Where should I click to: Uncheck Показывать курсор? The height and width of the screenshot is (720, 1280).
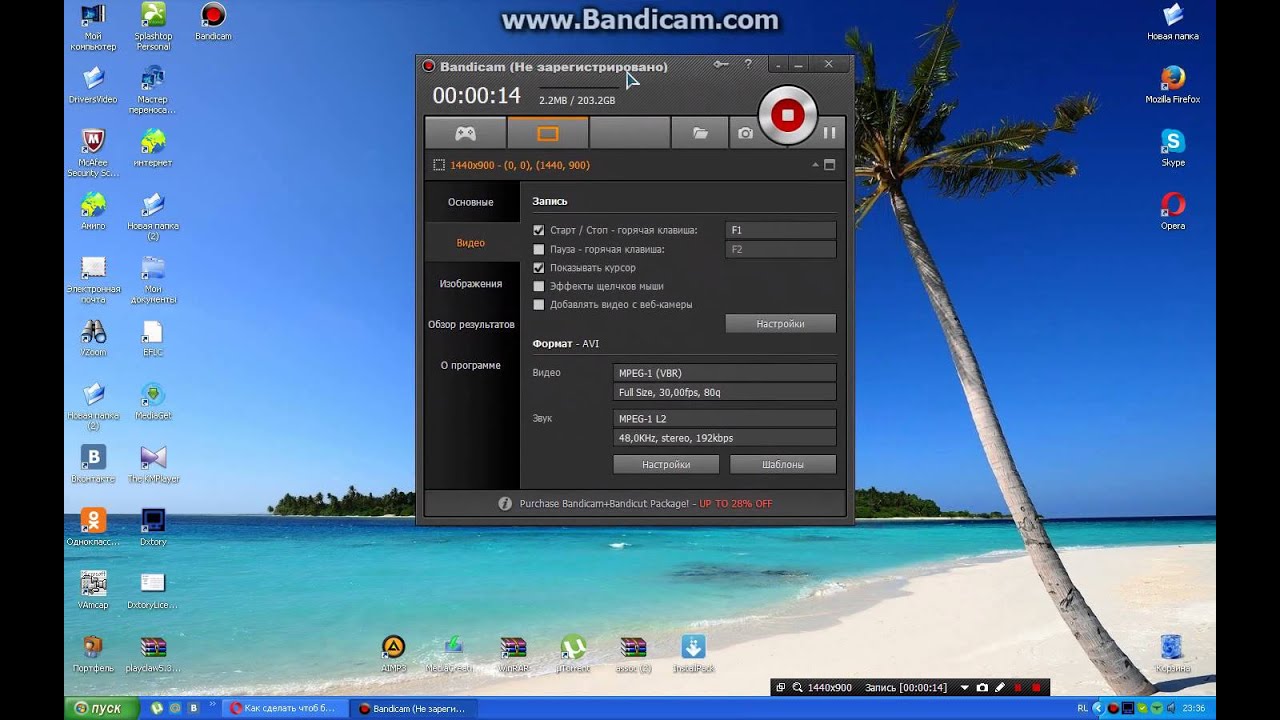point(539,268)
